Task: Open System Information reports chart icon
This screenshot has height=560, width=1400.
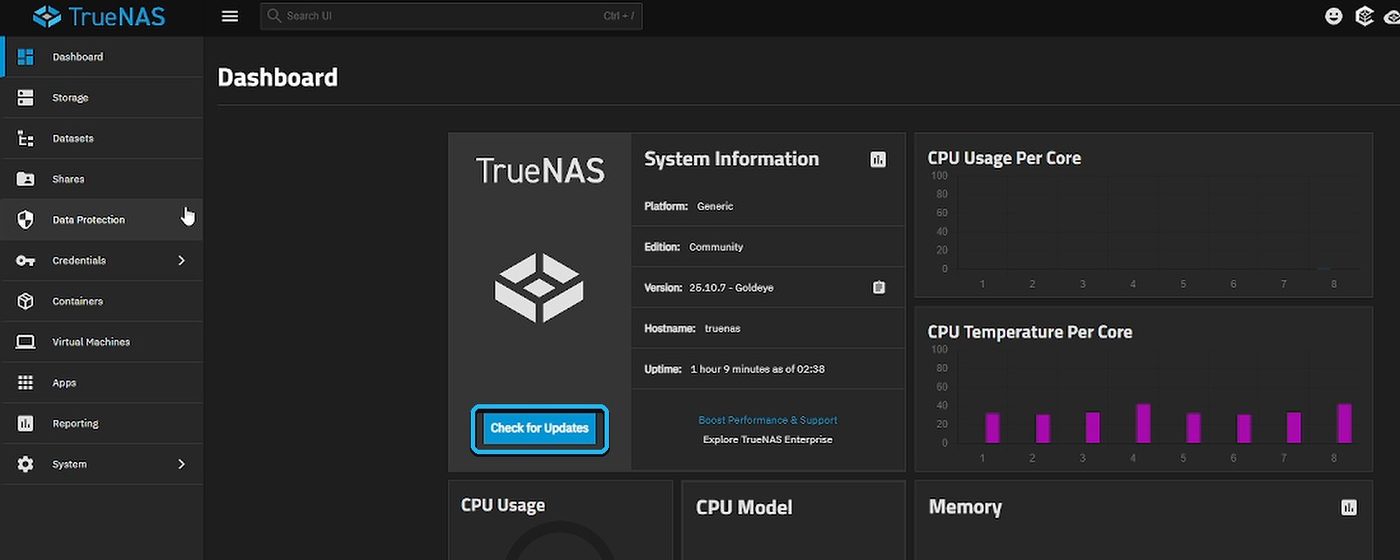Action: [x=878, y=159]
